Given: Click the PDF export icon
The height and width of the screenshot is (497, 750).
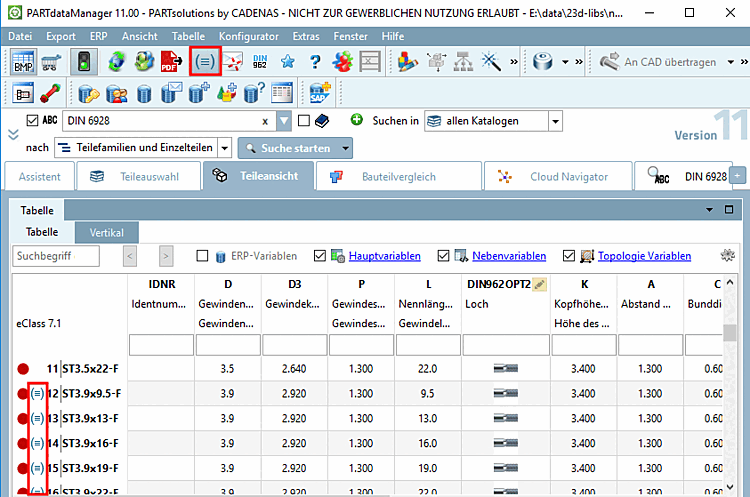Looking at the screenshot, I should point(170,62).
